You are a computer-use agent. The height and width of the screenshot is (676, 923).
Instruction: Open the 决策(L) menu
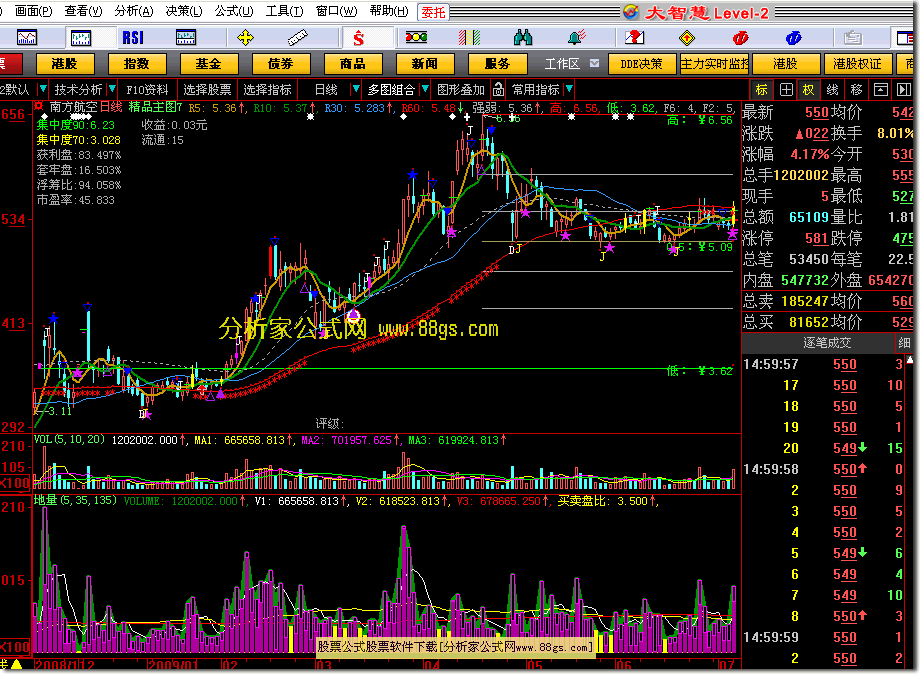[184, 11]
